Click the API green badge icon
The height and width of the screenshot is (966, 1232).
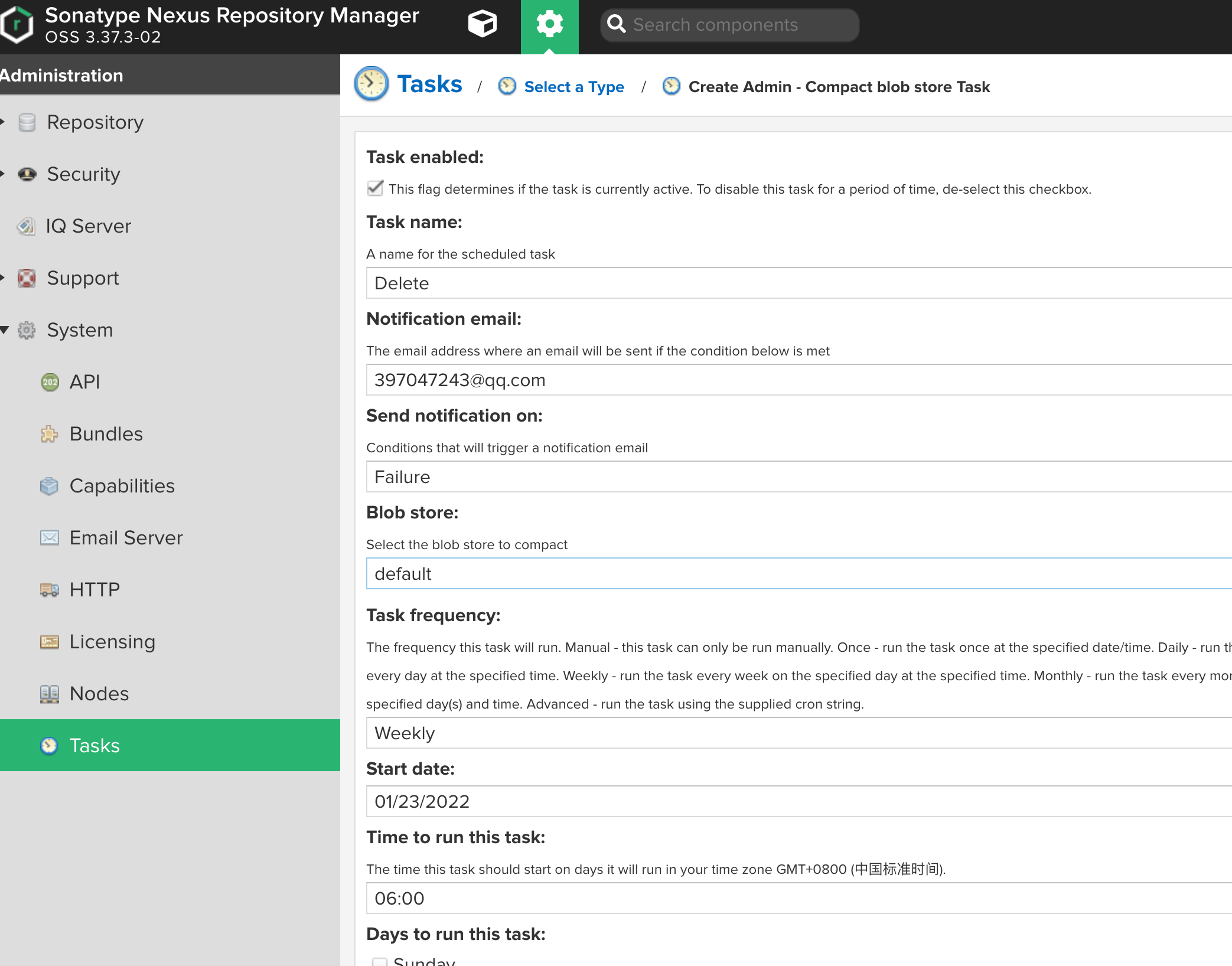(x=50, y=382)
